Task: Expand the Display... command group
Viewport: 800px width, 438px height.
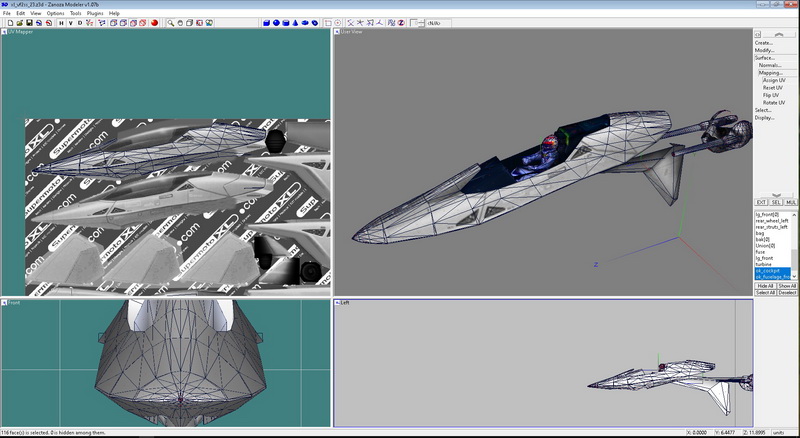Action: tap(764, 118)
